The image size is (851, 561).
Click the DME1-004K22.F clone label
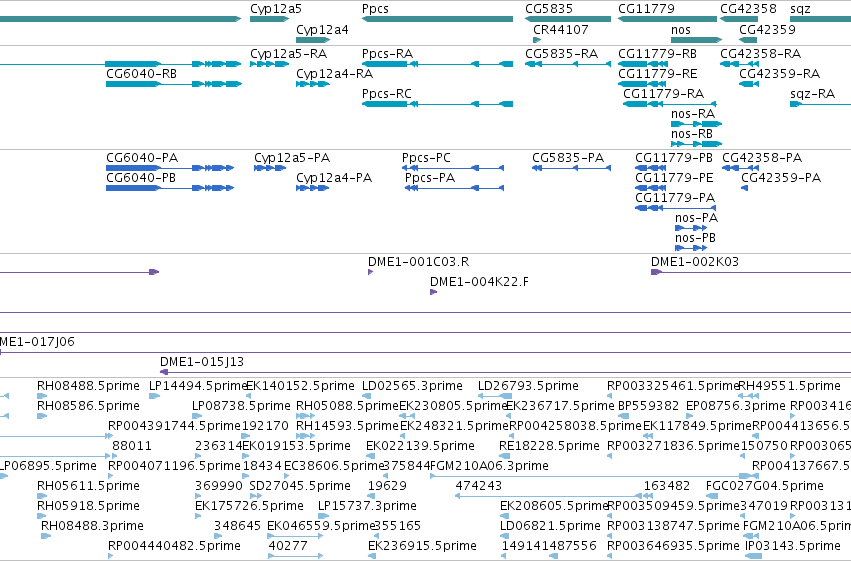[x=479, y=282]
